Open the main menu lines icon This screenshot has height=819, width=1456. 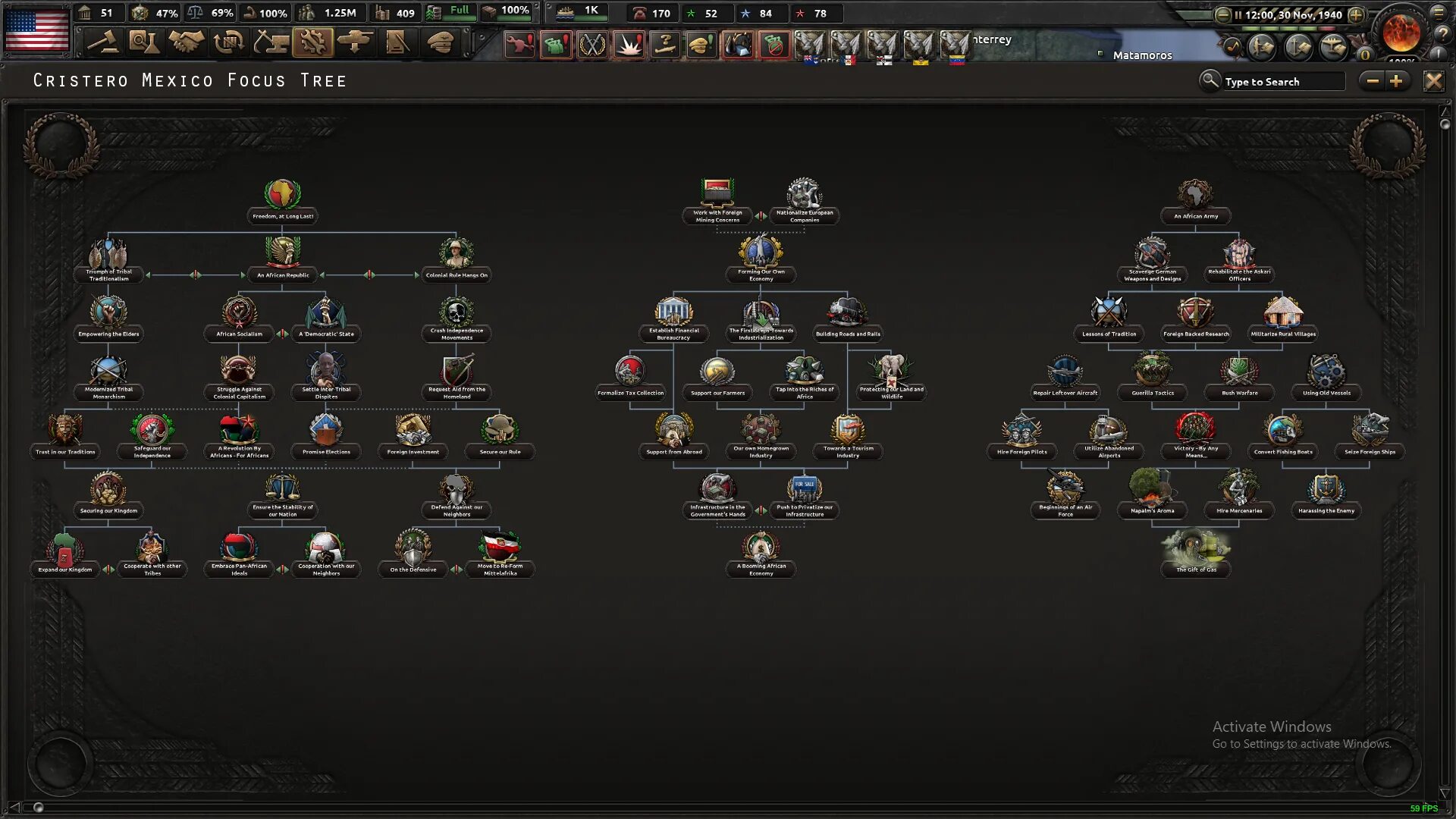coord(1439,12)
